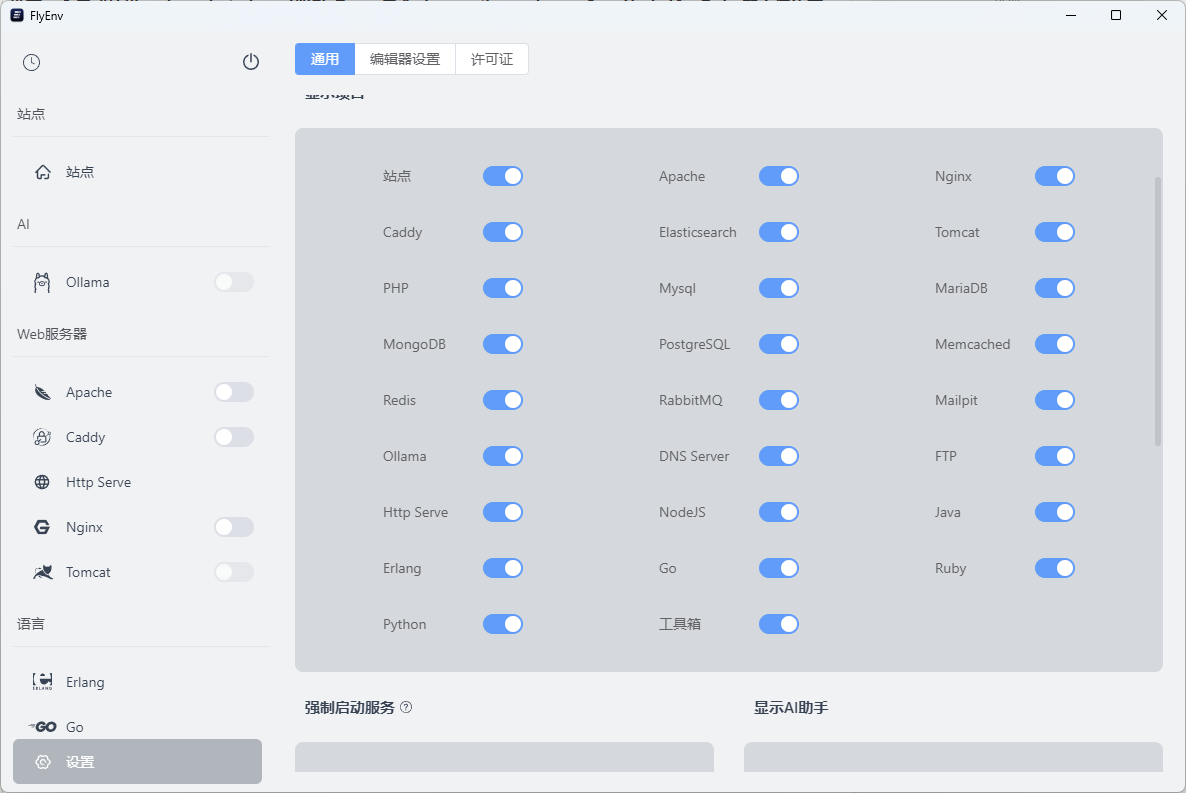Image resolution: width=1186 pixels, height=793 pixels.
Task: Switch off the RabbitMQ display toggle
Action: coord(779,400)
